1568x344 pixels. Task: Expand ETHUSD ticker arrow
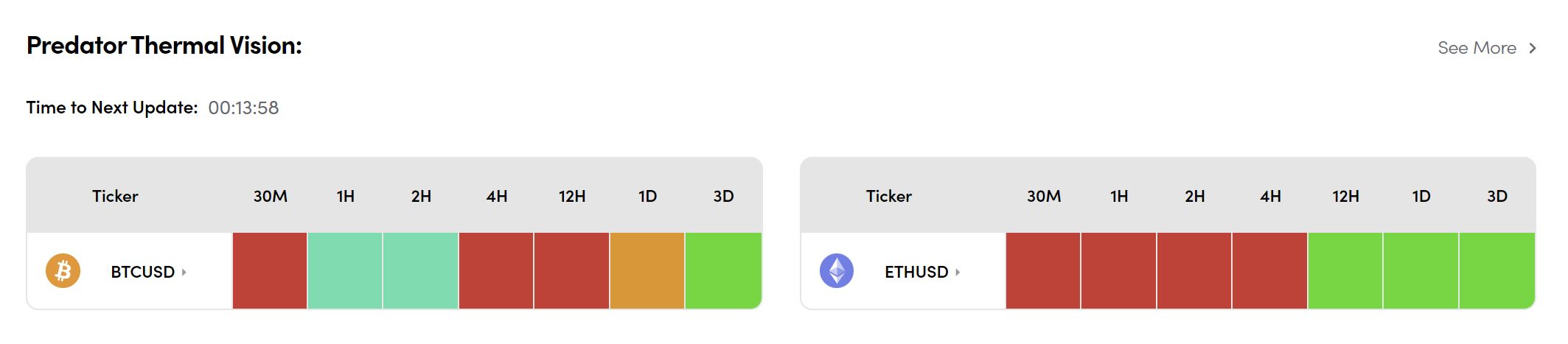coord(958,272)
